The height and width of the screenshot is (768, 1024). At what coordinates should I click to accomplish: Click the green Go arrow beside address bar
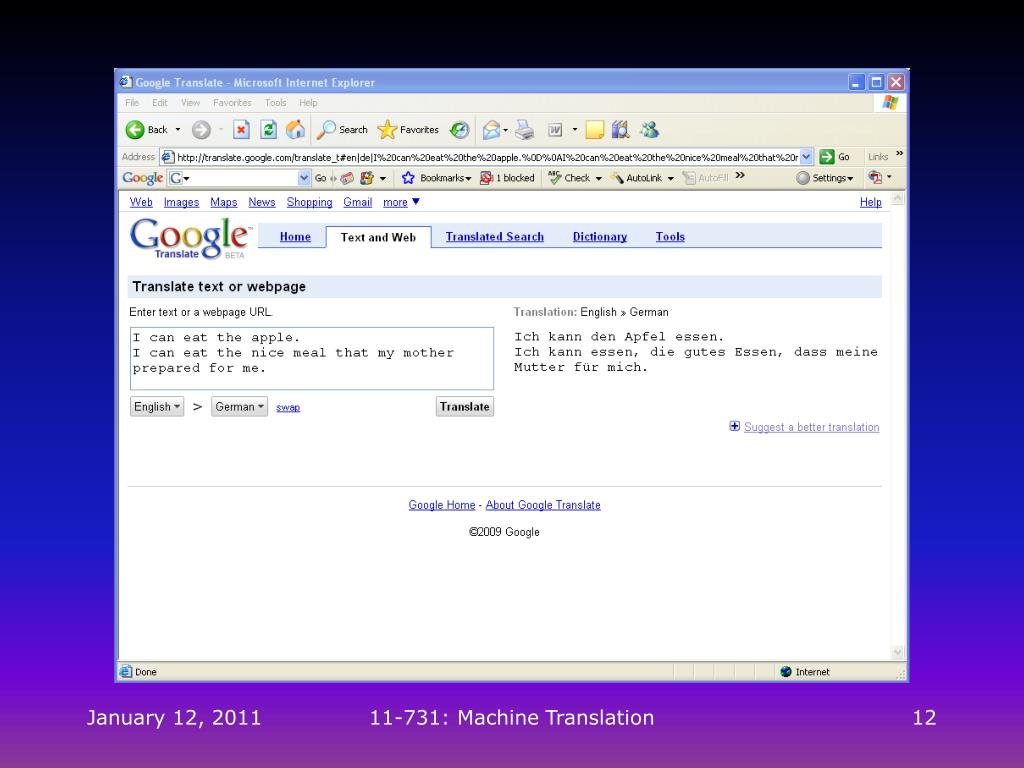click(x=827, y=157)
